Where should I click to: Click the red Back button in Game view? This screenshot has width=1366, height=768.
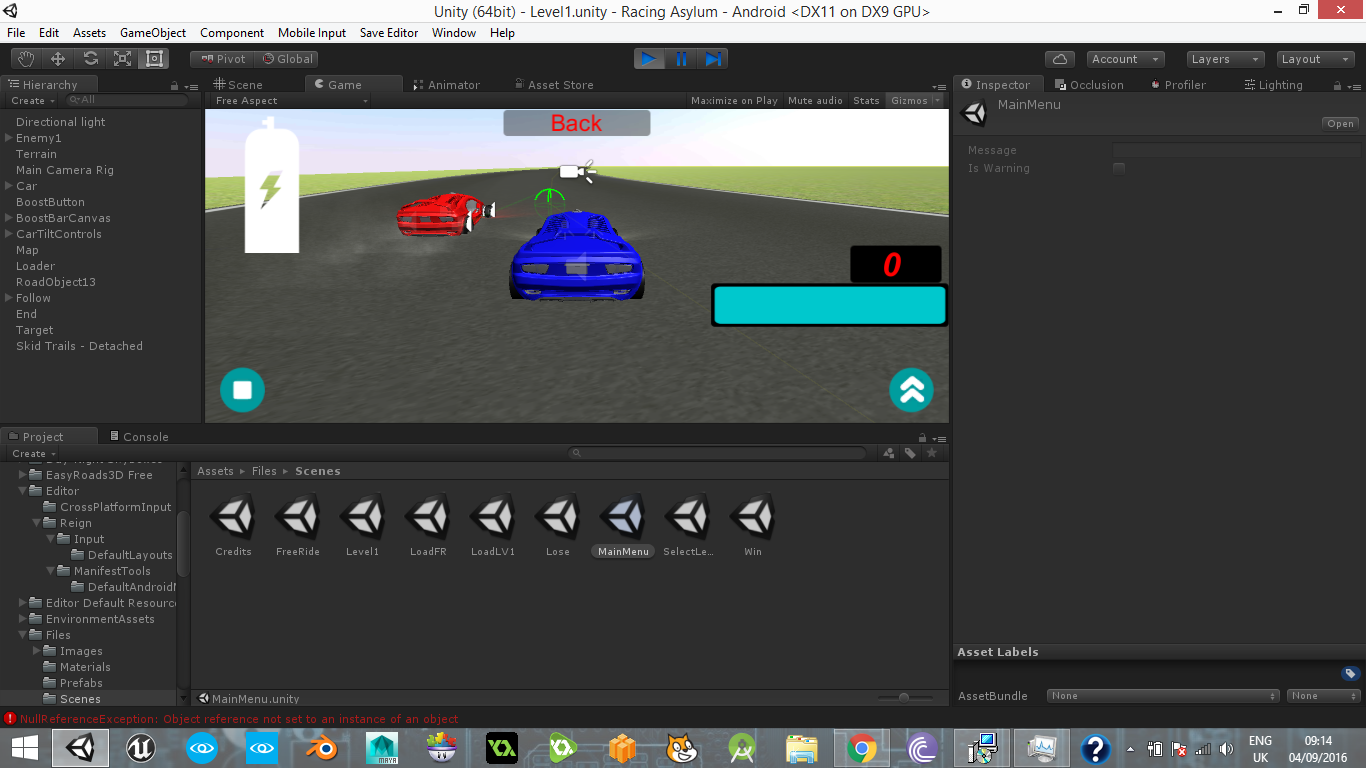coord(577,123)
